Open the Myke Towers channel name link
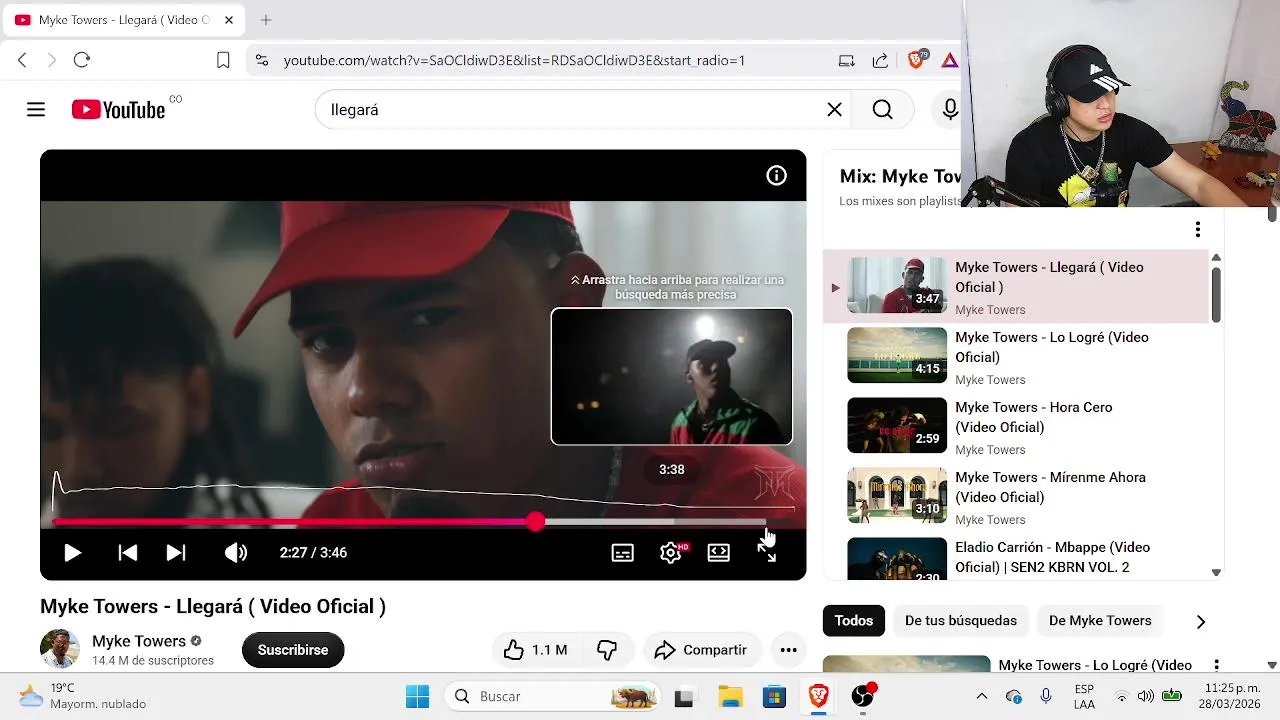Image resolution: width=1280 pixels, height=720 pixels. [139, 641]
